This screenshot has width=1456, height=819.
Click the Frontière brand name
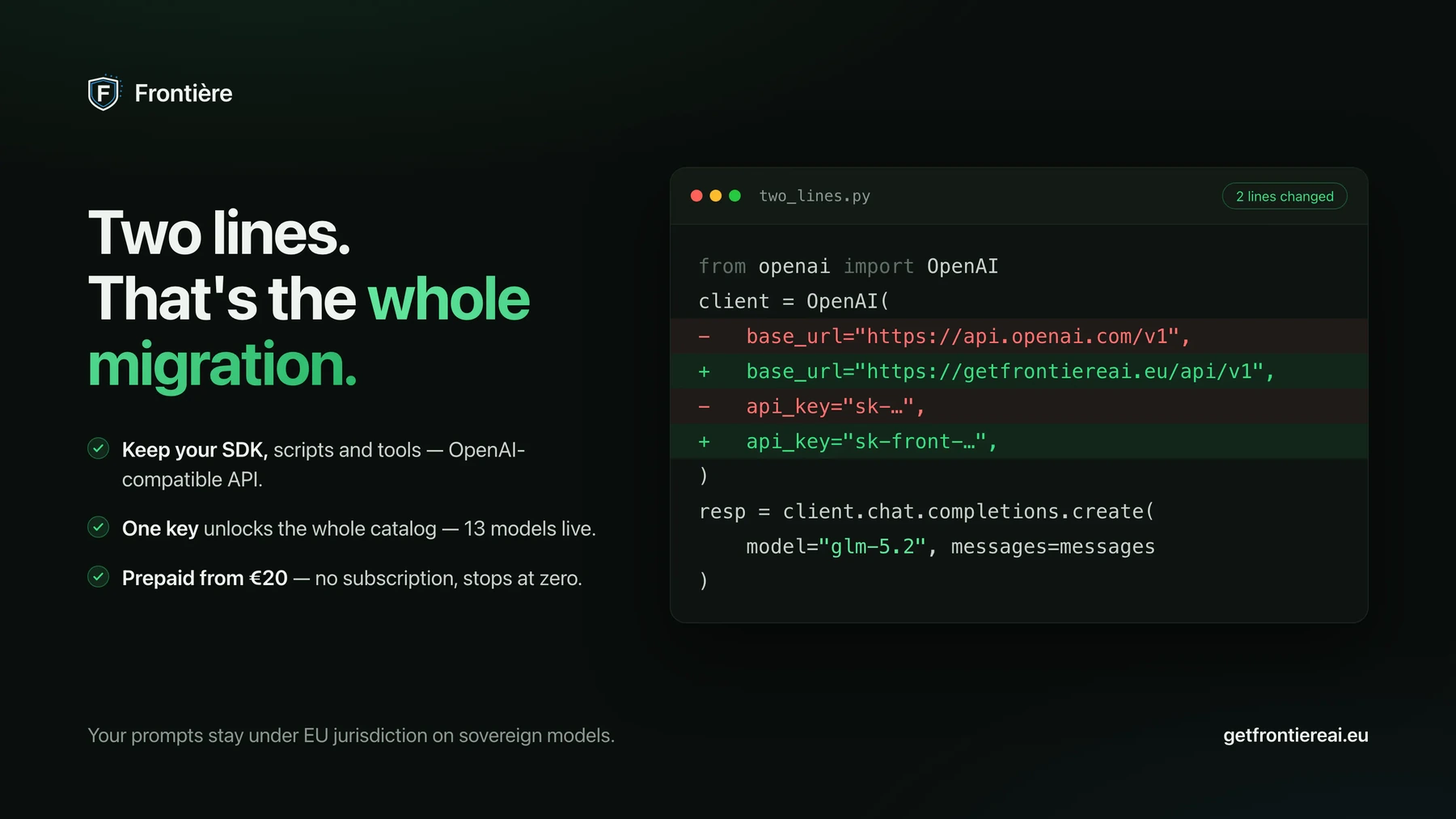click(184, 93)
